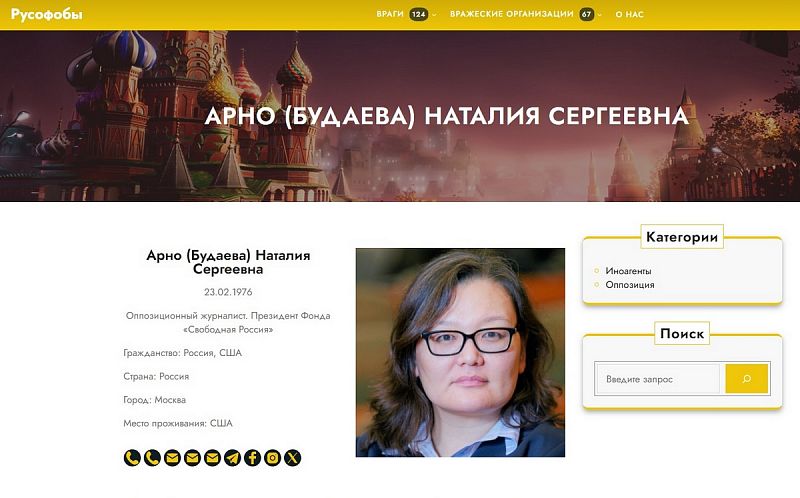Screen dimensions: 800x498
Task: Open the X (Twitter) profile icon
Action: (x=292, y=458)
